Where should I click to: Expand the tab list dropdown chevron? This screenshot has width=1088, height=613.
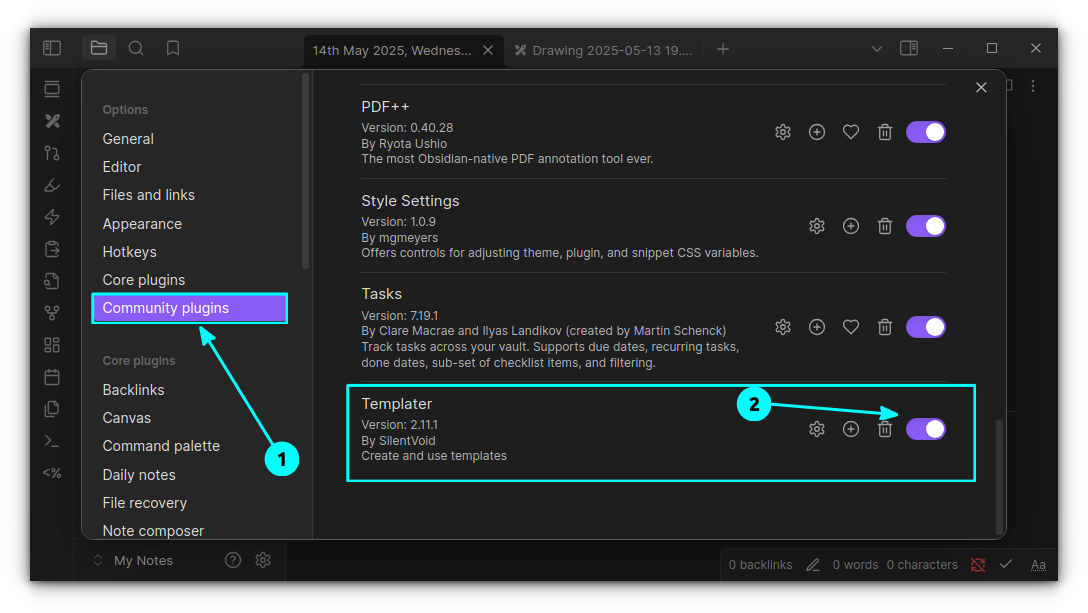click(877, 49)
